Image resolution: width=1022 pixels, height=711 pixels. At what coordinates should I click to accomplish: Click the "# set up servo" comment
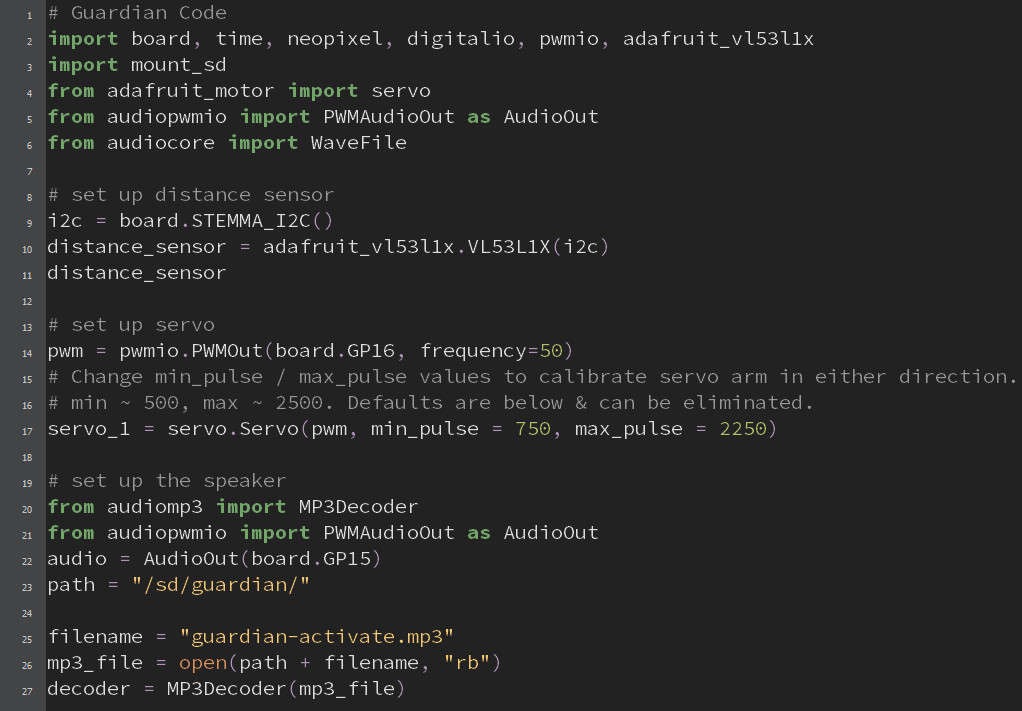[131, 325]
